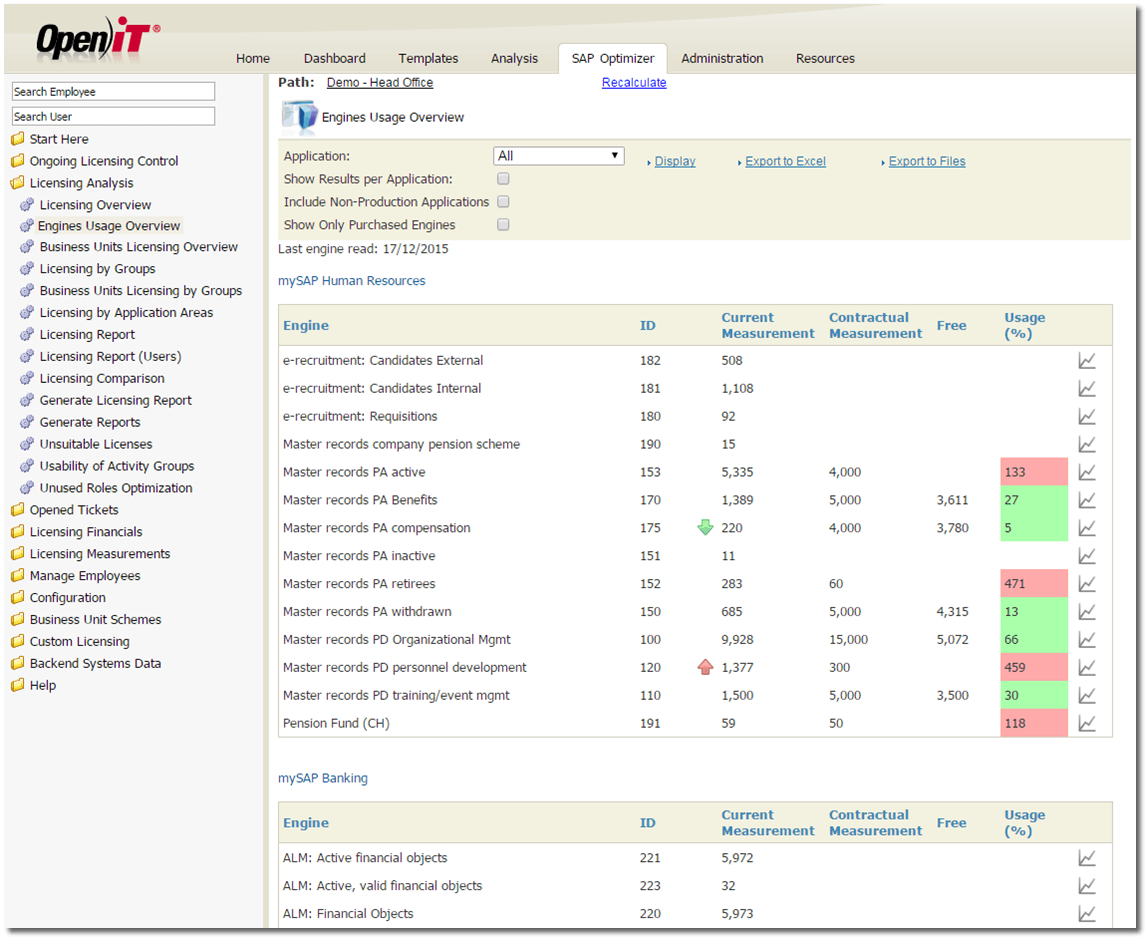Open trend chart for Pension Fund (CH) row
The image size is (1147, 939).
[1087, 723]
